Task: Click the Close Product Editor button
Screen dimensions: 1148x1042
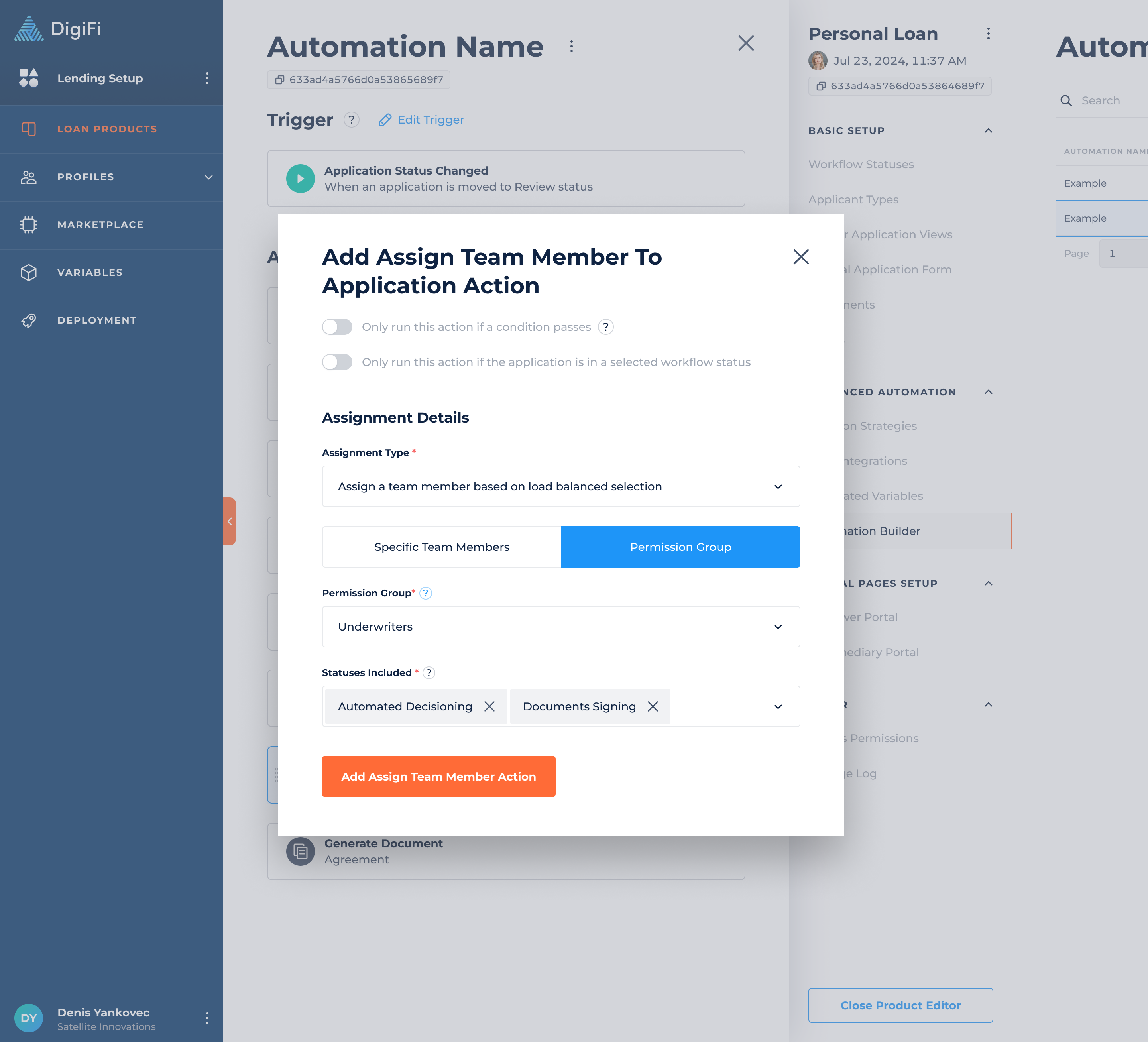Action: click(900, 1005)
